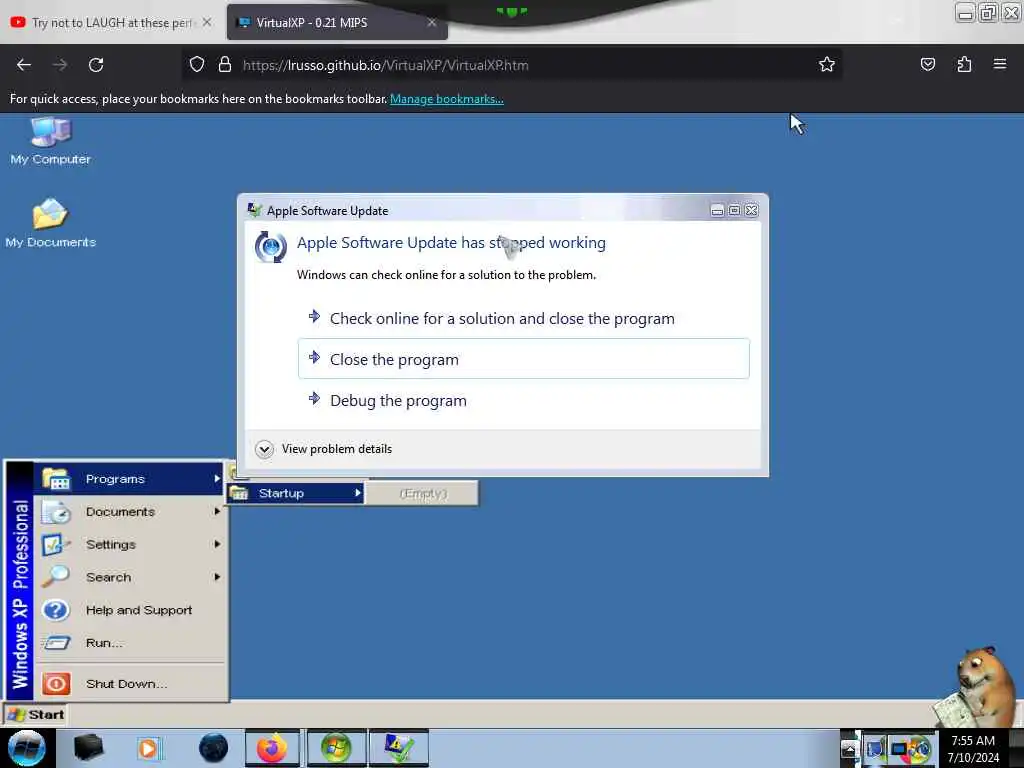Viewport: 1024px width, 768px height.
Task: Expand Documents submenu arrow
Action: [x=217, y=511]
